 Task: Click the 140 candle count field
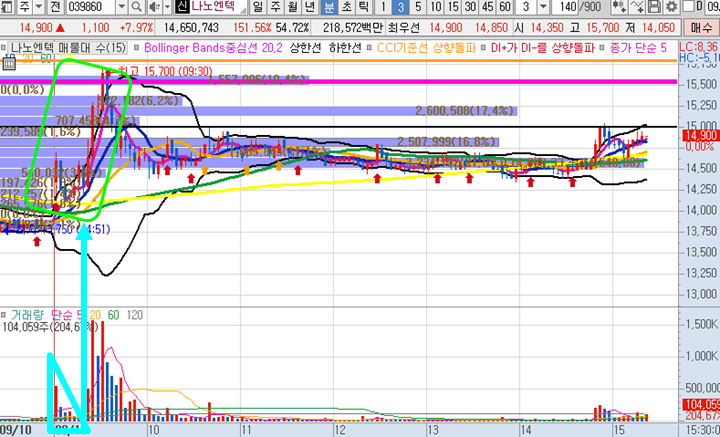click(x=565, y=7)
